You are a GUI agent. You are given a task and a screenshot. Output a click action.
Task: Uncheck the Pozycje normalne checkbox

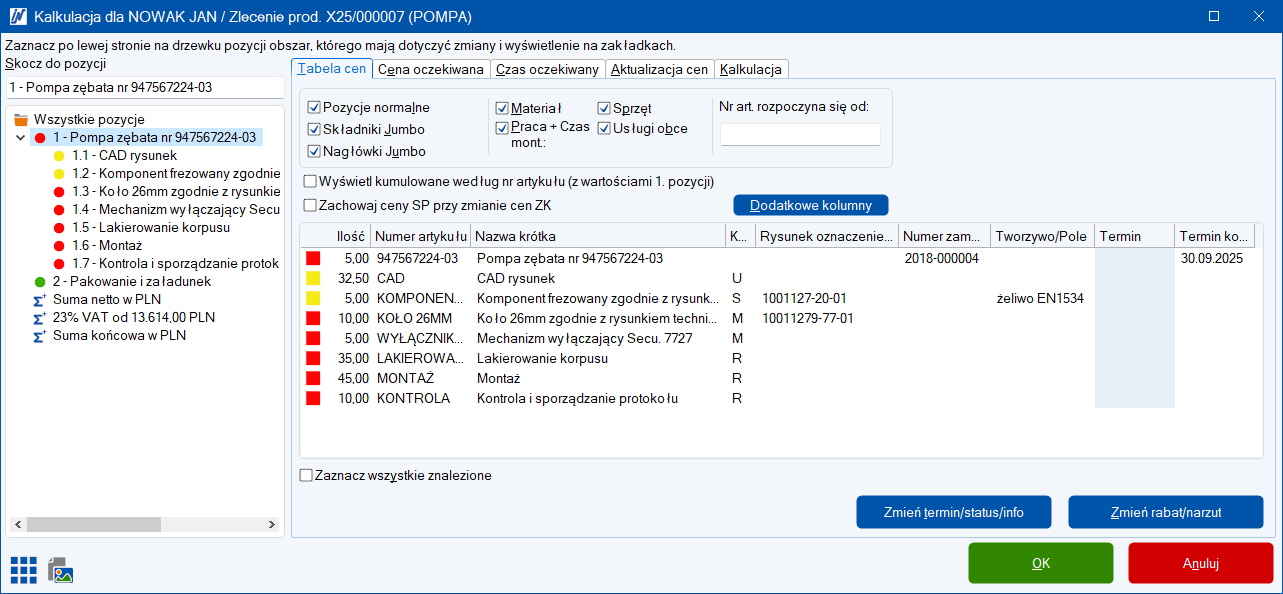point(314,107)
